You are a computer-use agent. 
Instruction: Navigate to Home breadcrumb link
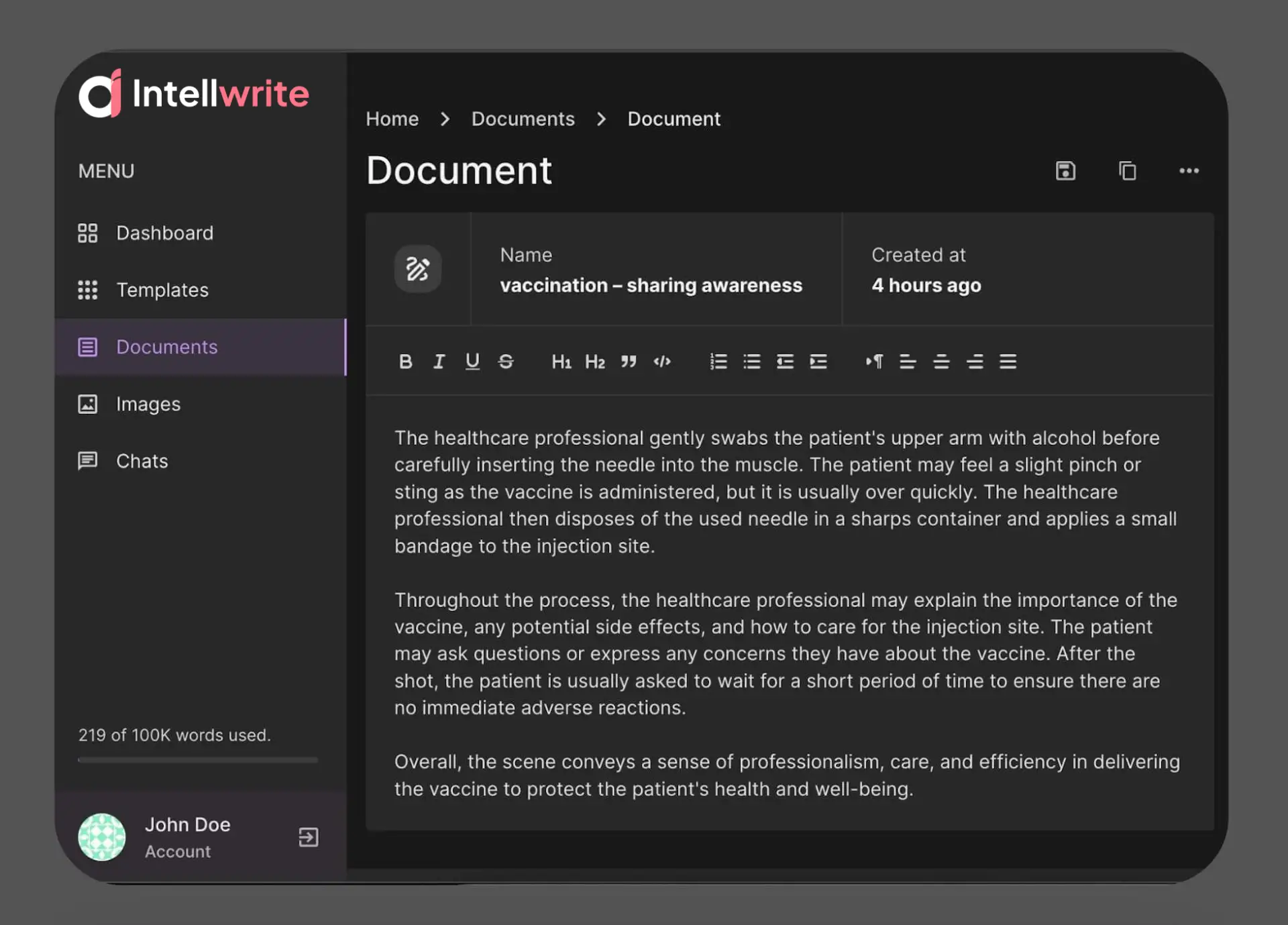click(392, 119)
